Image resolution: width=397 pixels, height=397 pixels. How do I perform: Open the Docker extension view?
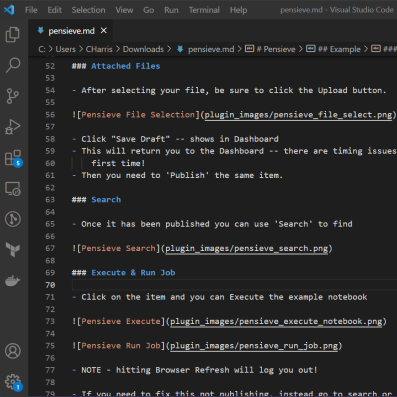[x=13, y=281]
